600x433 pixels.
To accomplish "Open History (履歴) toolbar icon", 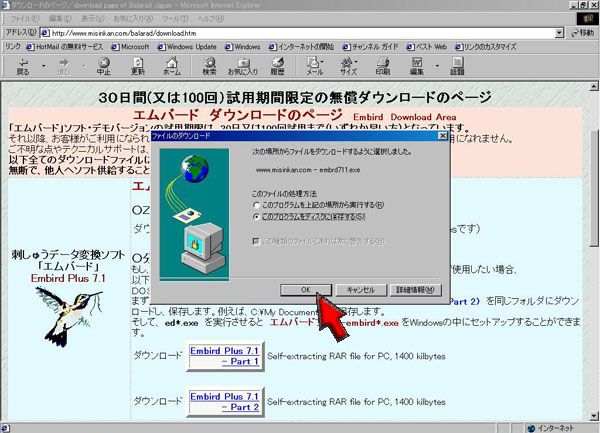I will [x=277, y=66].
